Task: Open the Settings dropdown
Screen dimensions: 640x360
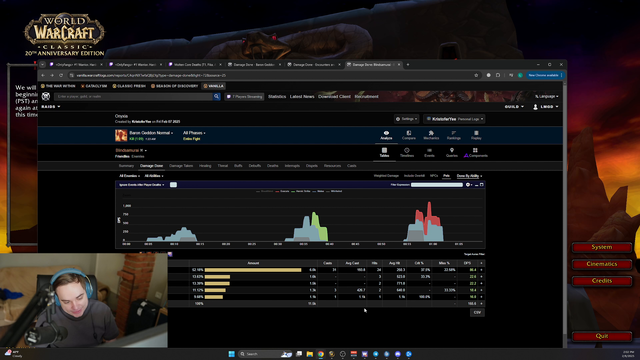Action: (x=407, y=119)
